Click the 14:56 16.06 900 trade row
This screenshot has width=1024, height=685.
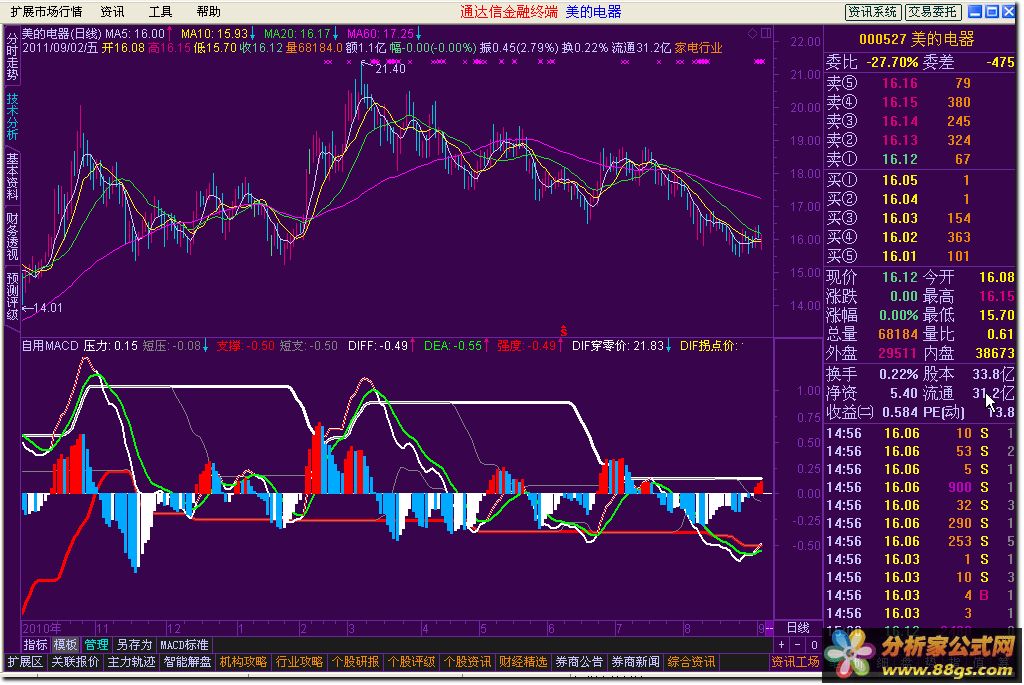pyautogui.click(x=921, y=487)
